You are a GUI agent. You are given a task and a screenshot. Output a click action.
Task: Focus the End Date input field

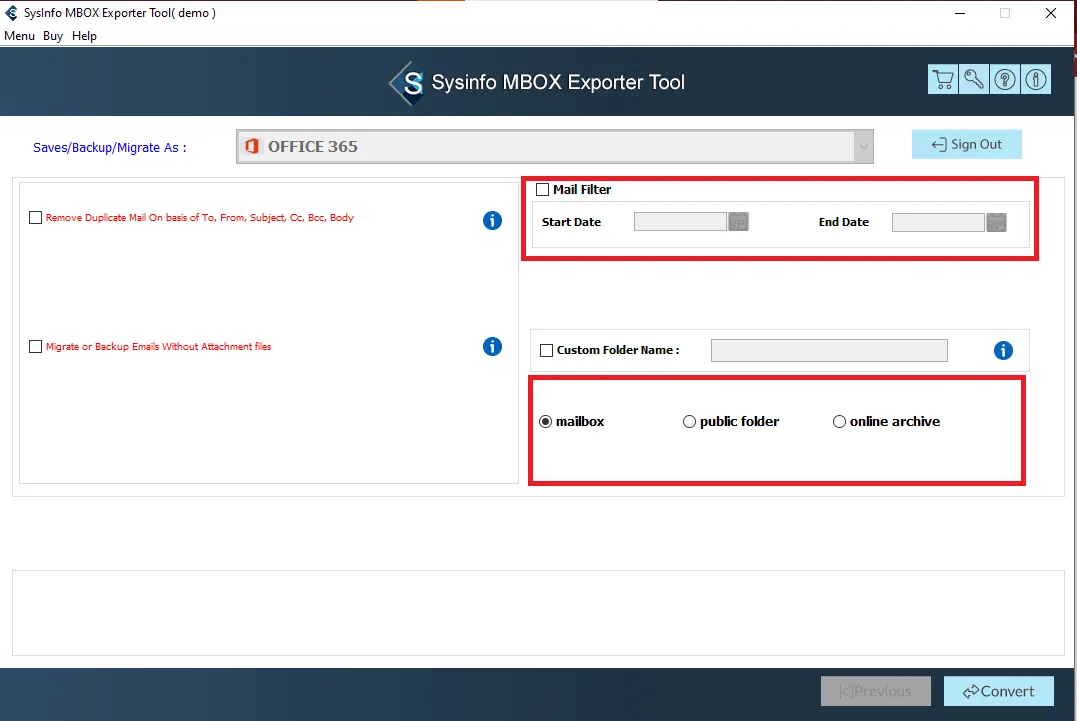point(938,222)
